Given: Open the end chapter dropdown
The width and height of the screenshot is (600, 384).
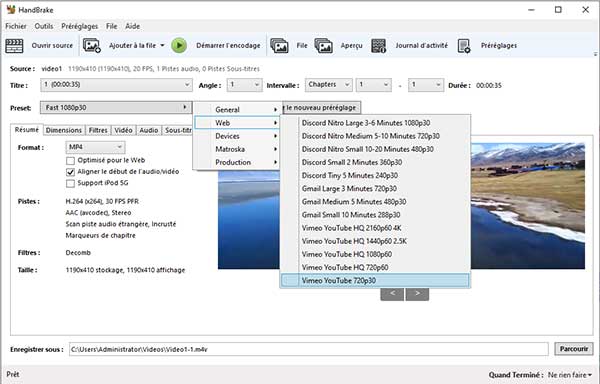Looking at the screenshot, I should [x=426, y=85].
